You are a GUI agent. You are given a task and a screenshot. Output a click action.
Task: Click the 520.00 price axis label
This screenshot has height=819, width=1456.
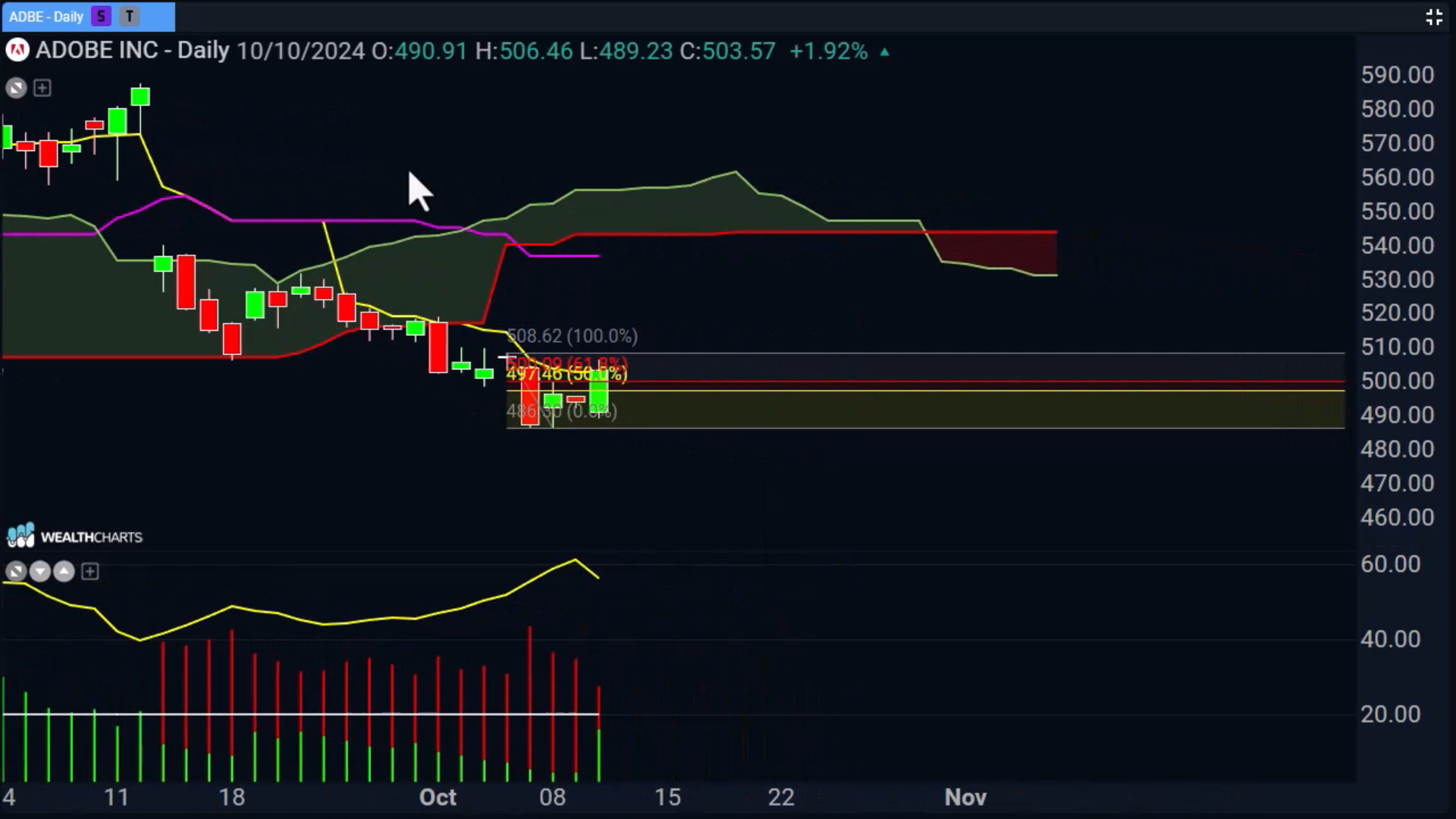1398,313
